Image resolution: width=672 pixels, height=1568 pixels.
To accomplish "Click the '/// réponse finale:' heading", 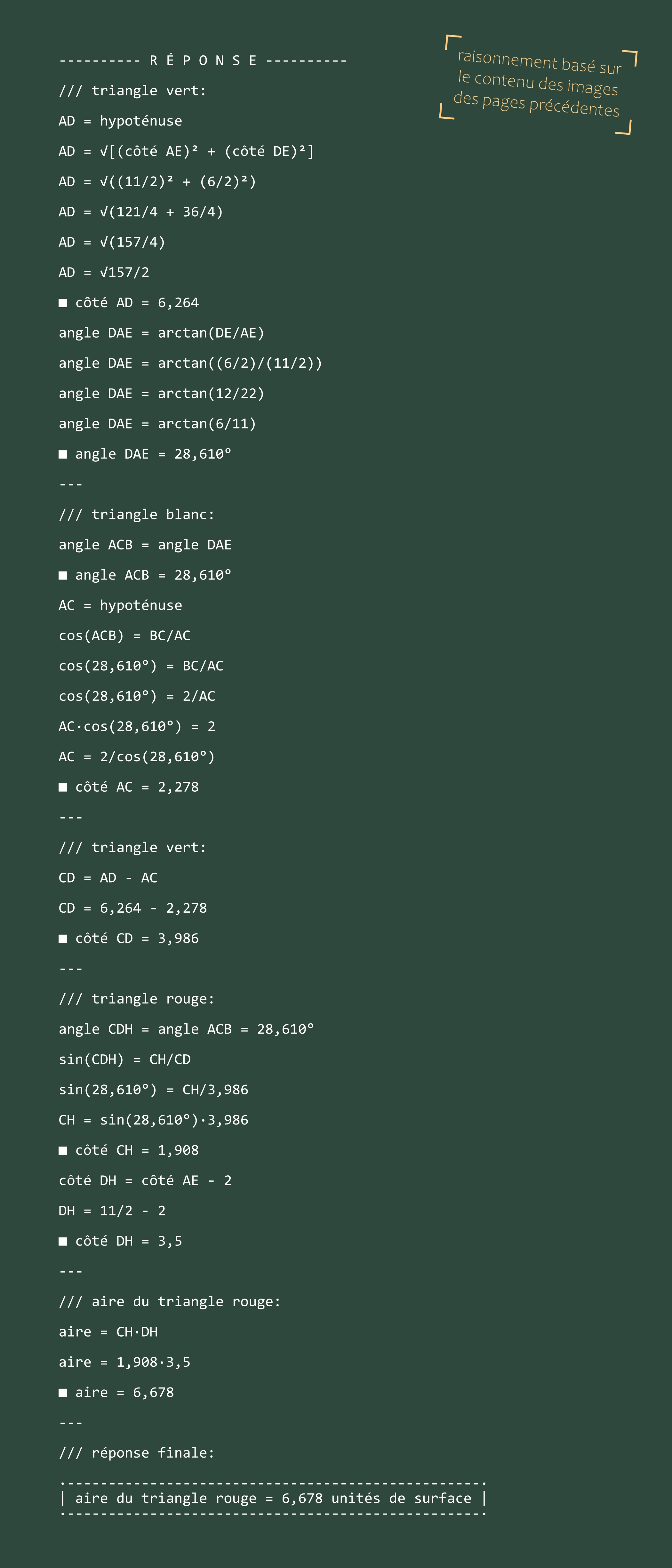I will (137, 1453).
